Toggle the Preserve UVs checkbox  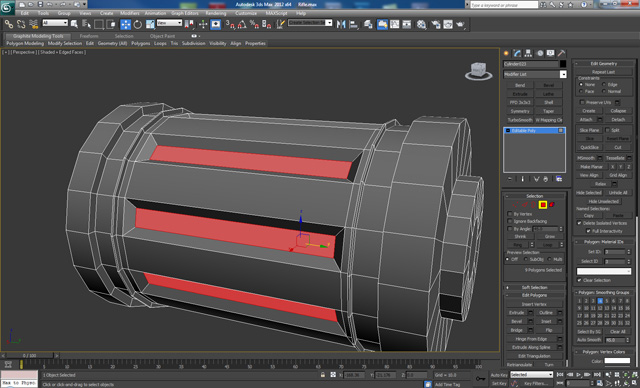(x=582, y=102)
